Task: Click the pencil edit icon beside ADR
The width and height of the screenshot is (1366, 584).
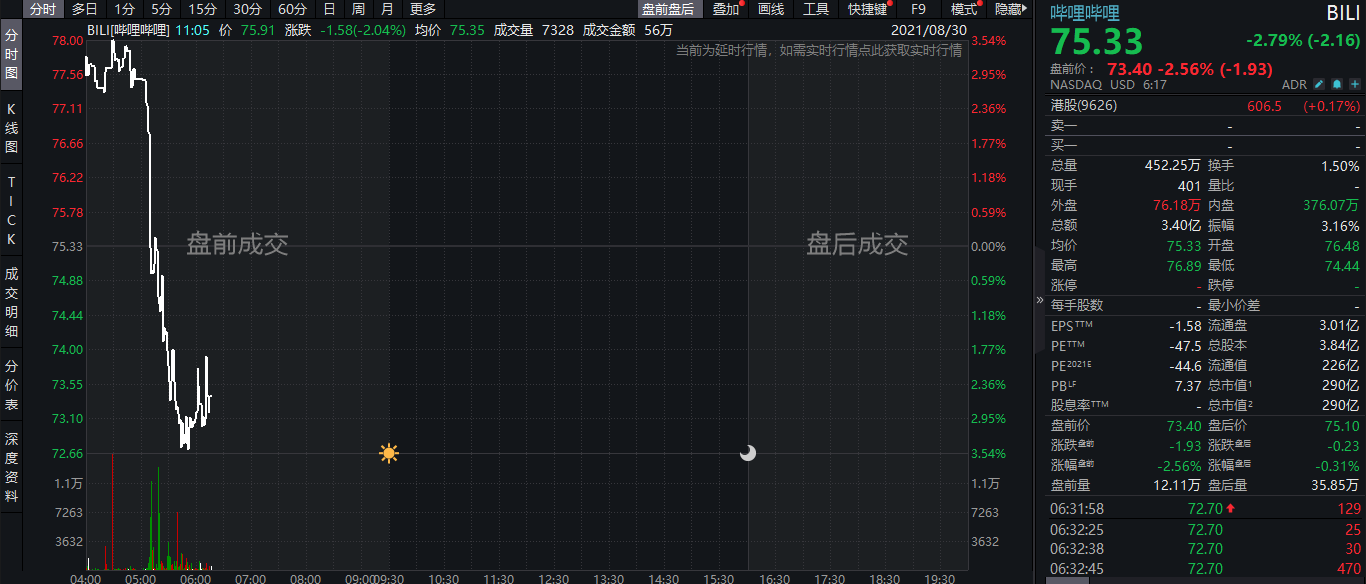Action: 1318,85
